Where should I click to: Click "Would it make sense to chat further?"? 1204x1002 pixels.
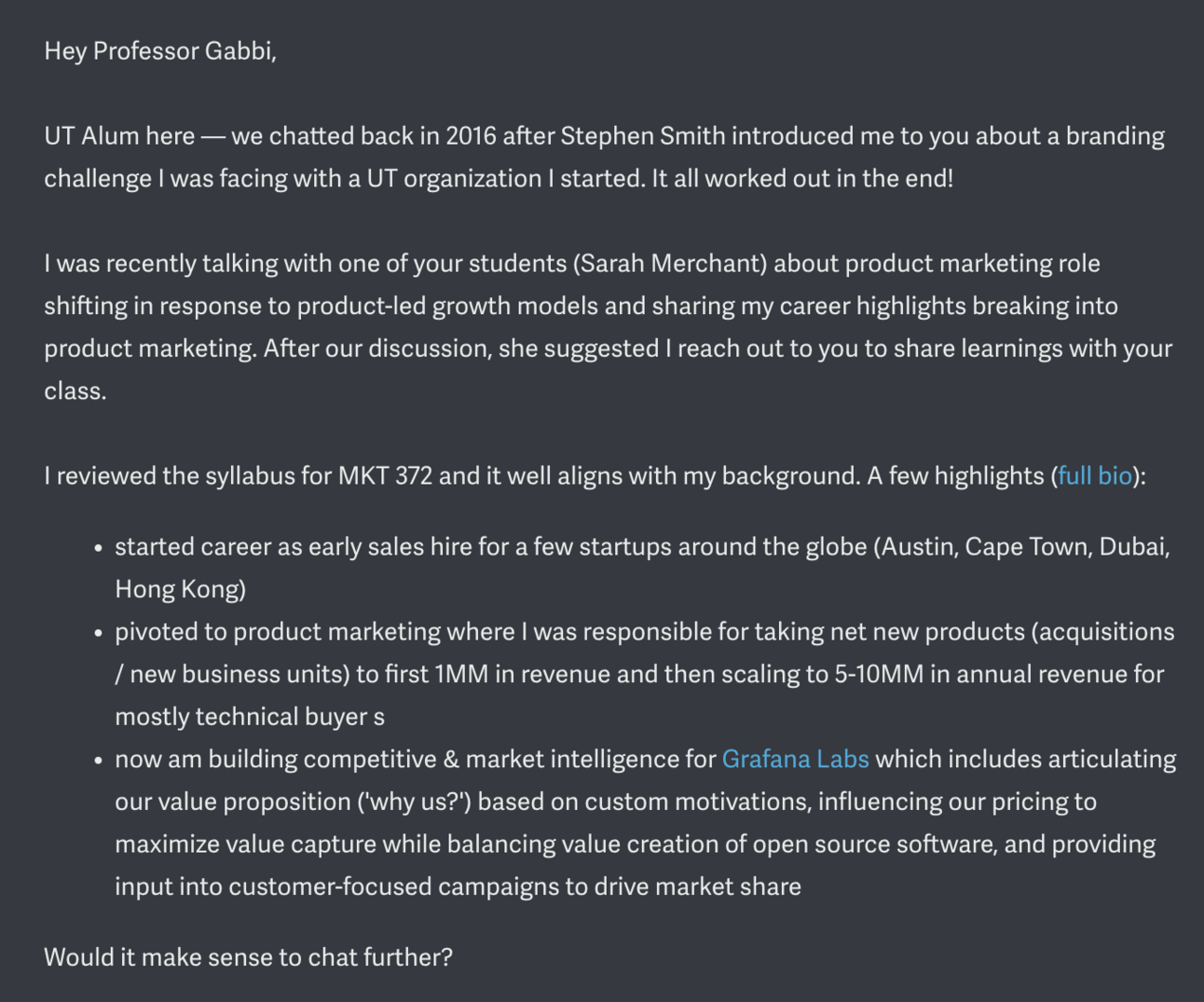[248, 957]
